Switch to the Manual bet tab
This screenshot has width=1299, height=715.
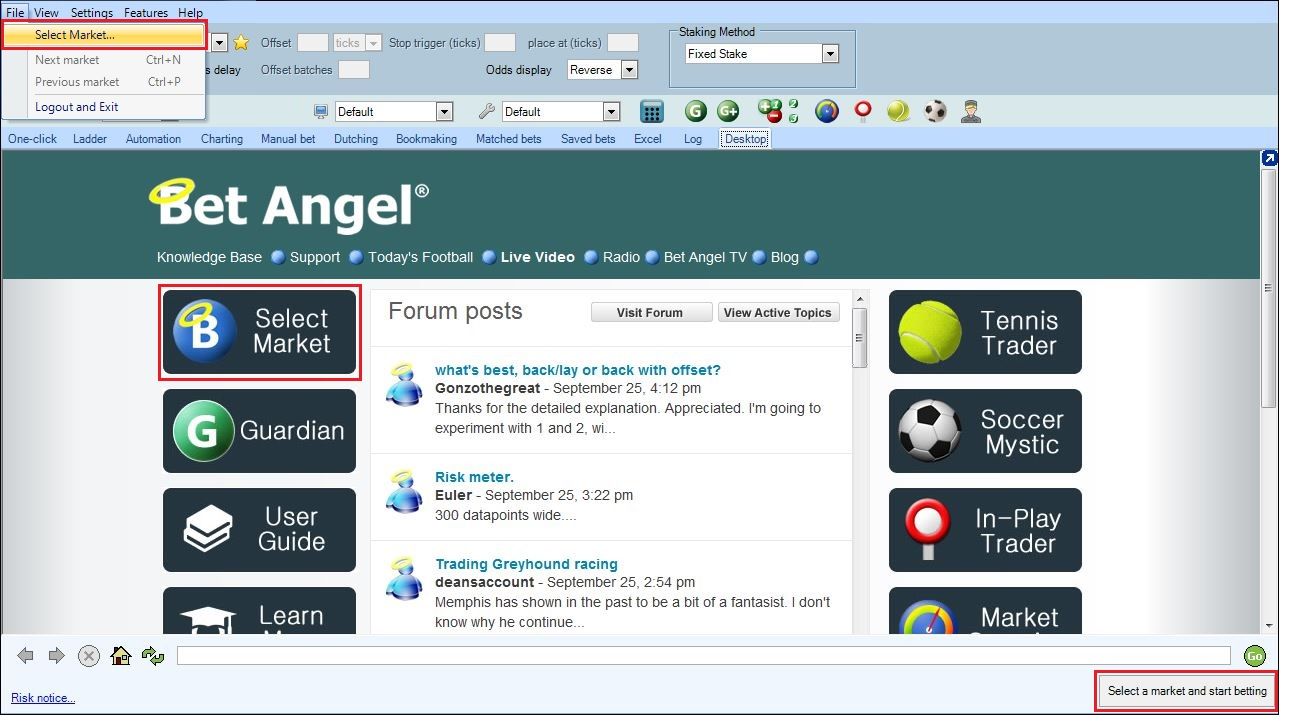[288, 139]
